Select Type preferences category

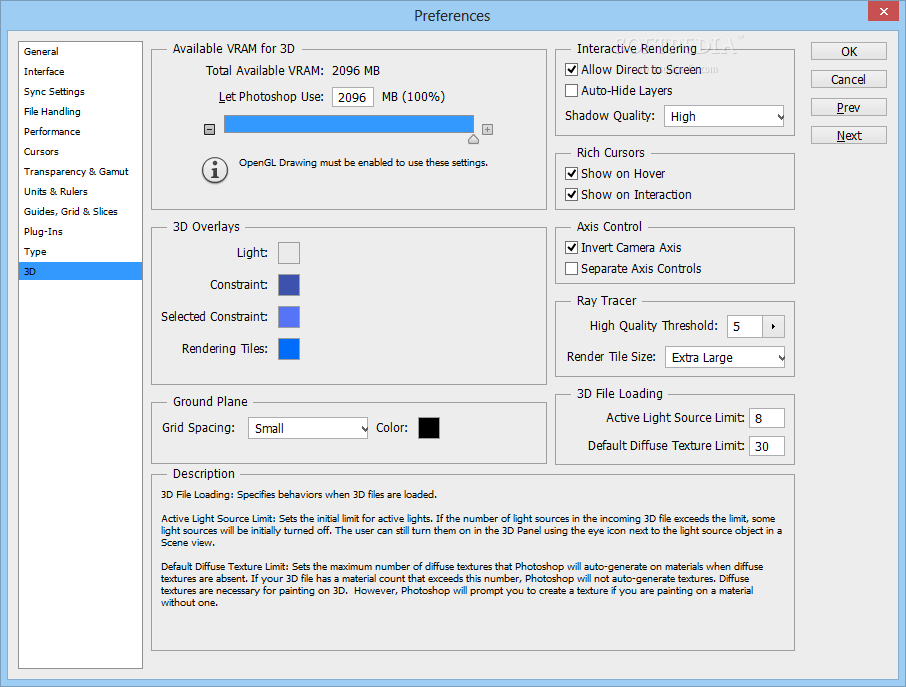(80, 251)
